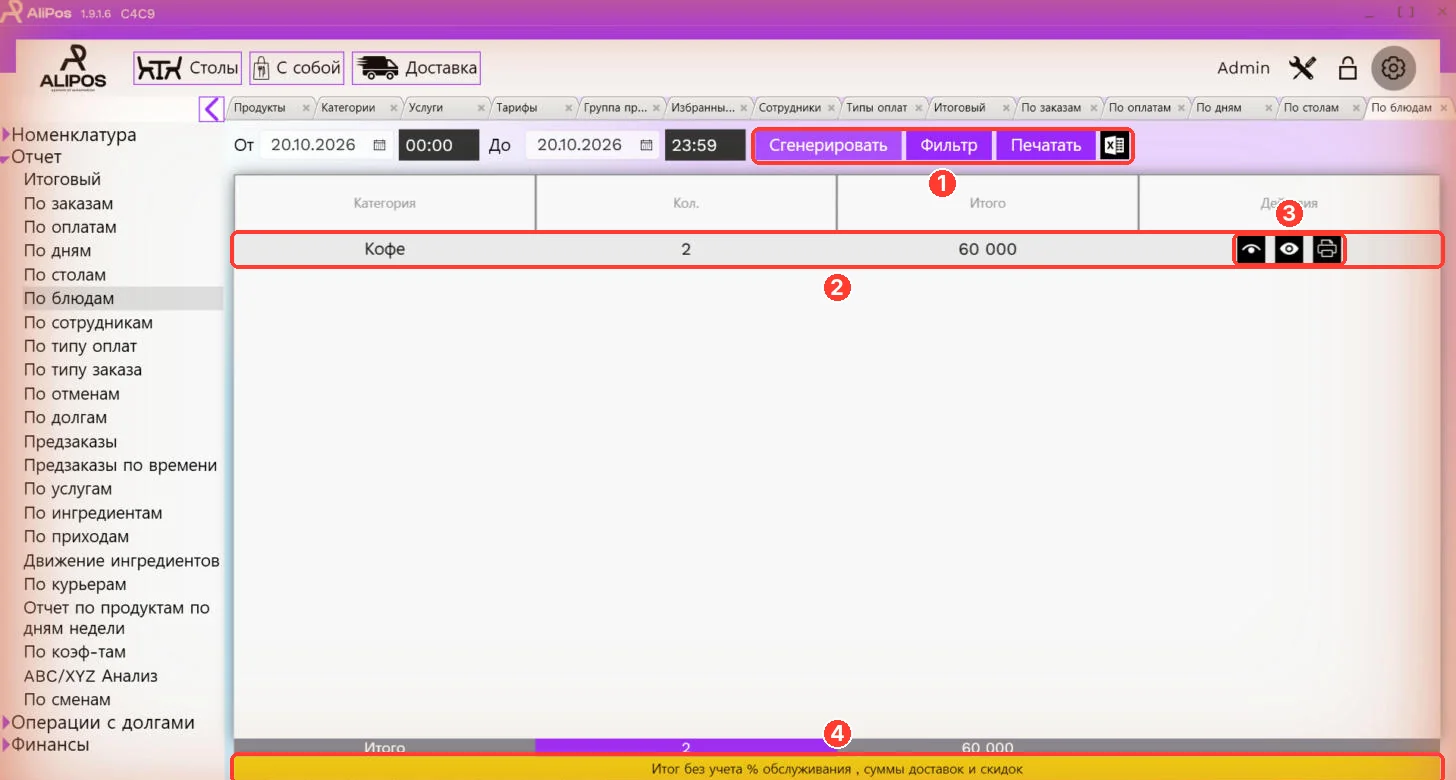Open the wrench and screwdriver tools icon
Screen dimensions: 1456x780
click(x=1303, y=68)
